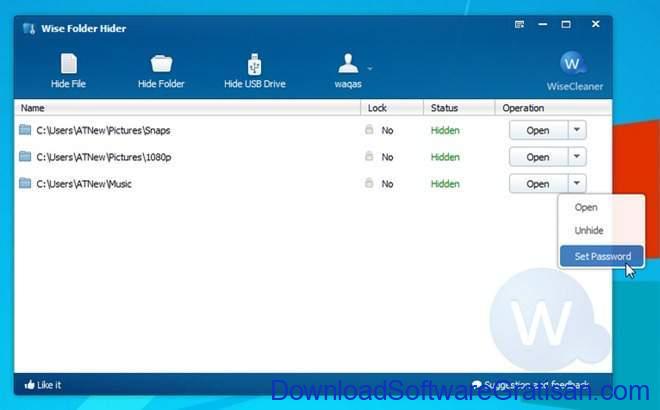Click the No lock value in 1080p row
The width and height of the screenshot is (660, 410).
pos(387,157)
